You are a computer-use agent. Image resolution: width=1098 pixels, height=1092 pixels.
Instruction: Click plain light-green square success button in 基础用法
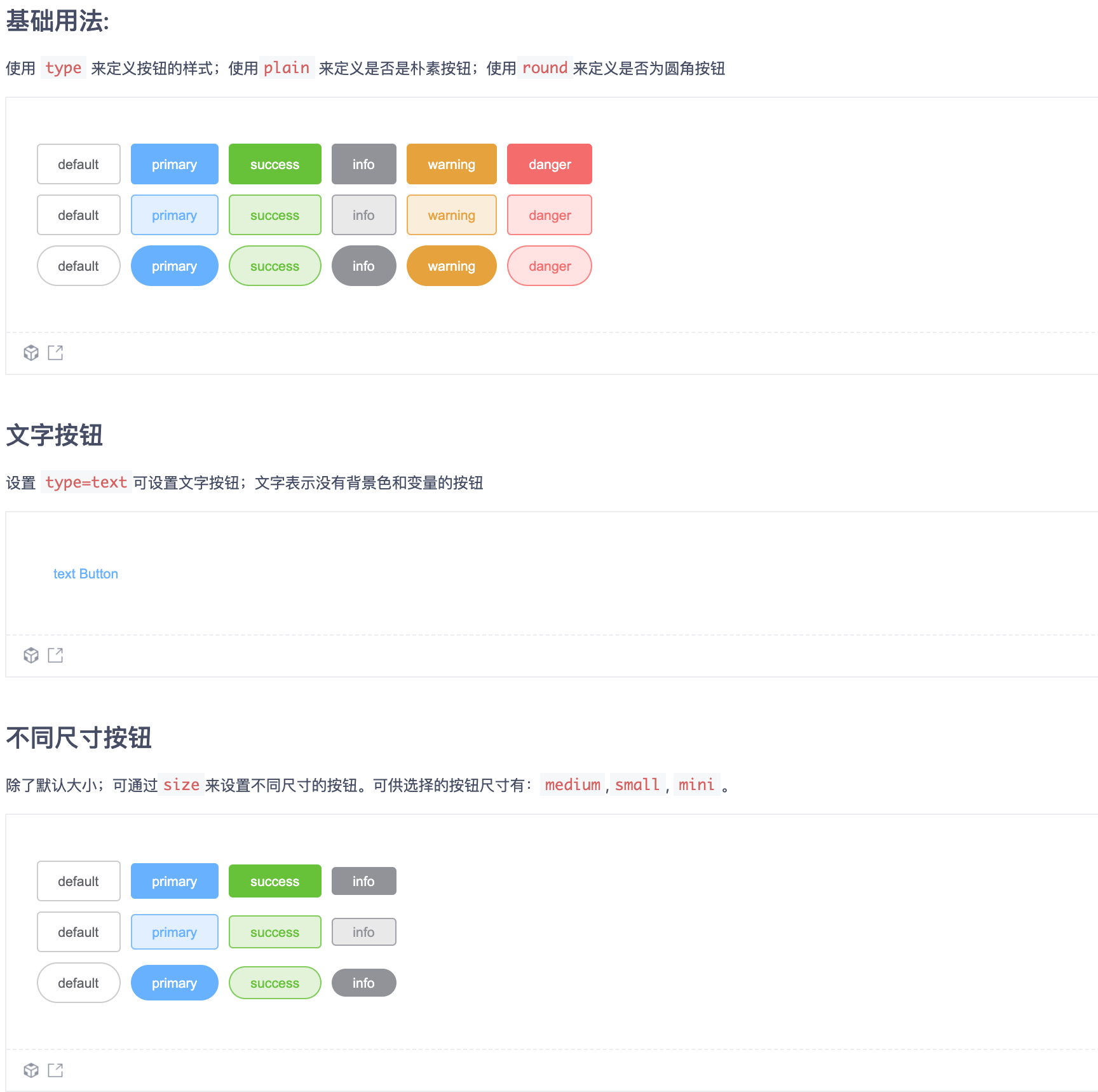[x=275, y=215]
